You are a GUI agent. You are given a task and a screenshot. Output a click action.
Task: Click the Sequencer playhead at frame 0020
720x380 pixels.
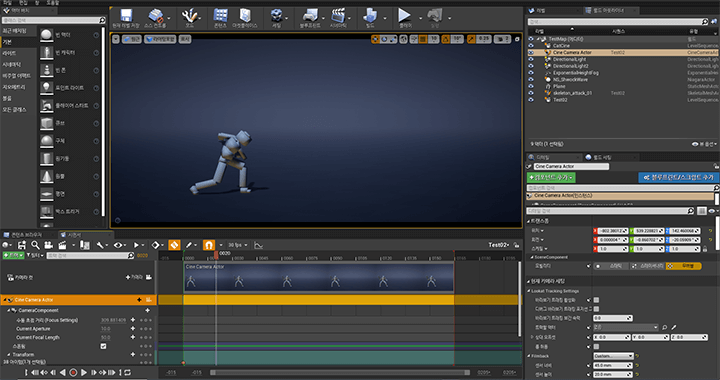pos(216,254)
